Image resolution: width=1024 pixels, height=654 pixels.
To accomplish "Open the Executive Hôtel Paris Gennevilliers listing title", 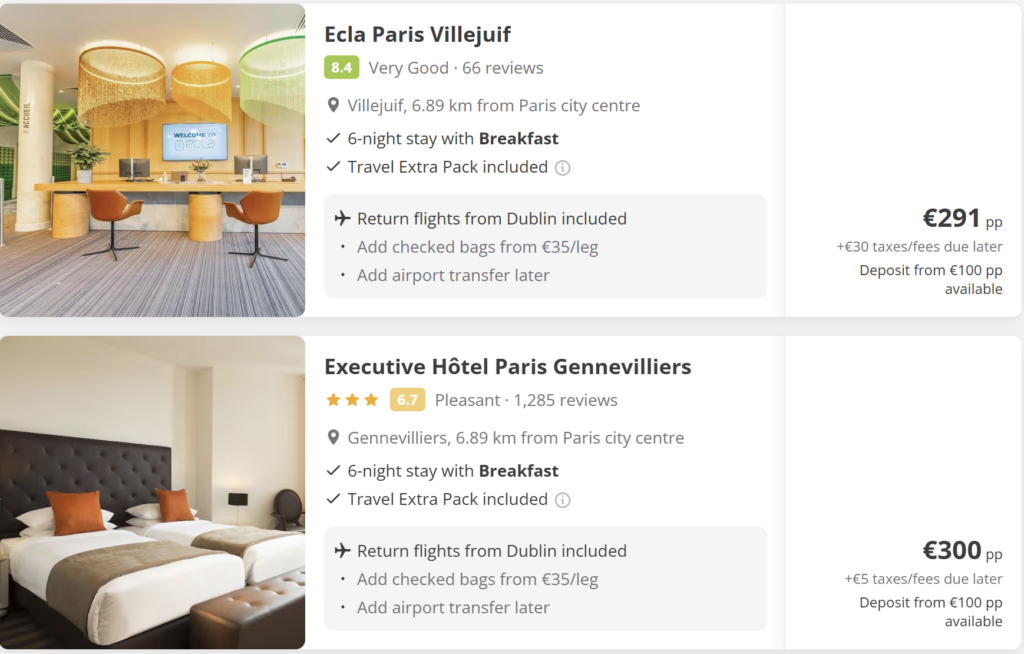I will tap(507, 367).
